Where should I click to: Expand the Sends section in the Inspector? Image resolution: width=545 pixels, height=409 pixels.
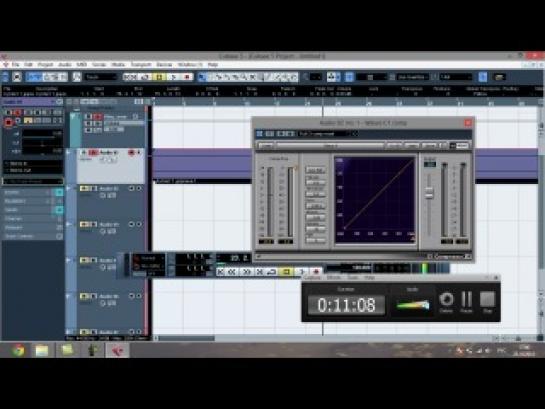point(33,210)
